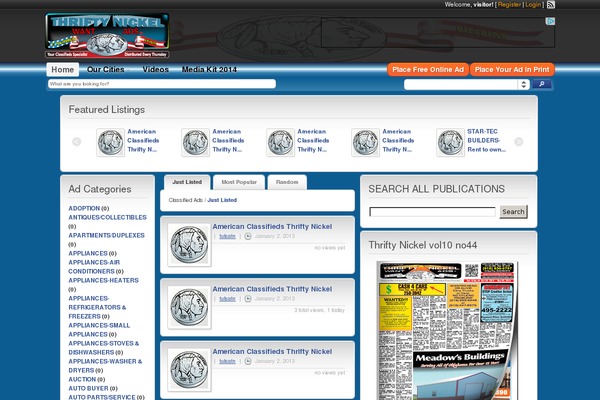
Task: Open the STAR-TEC BUILDERS Rent to own listing
Action: pyautogui.click(x=486, y=140)
